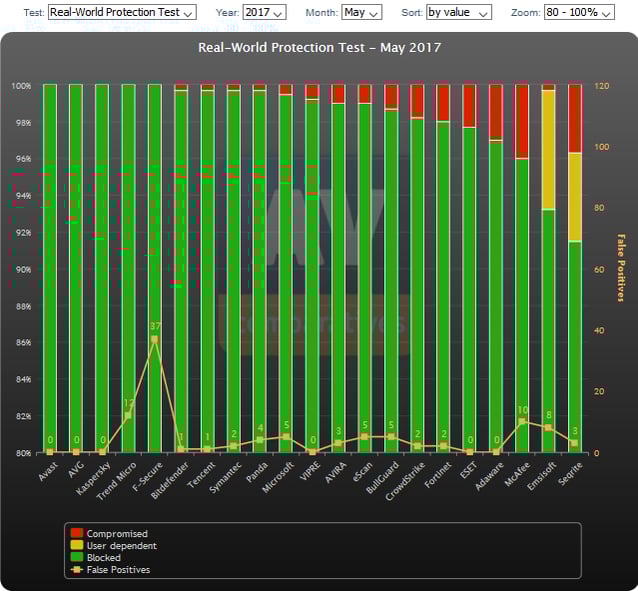Toggle the False Positives legend entry
Viewport: 638px width, 591px height.
click(110, 569)
